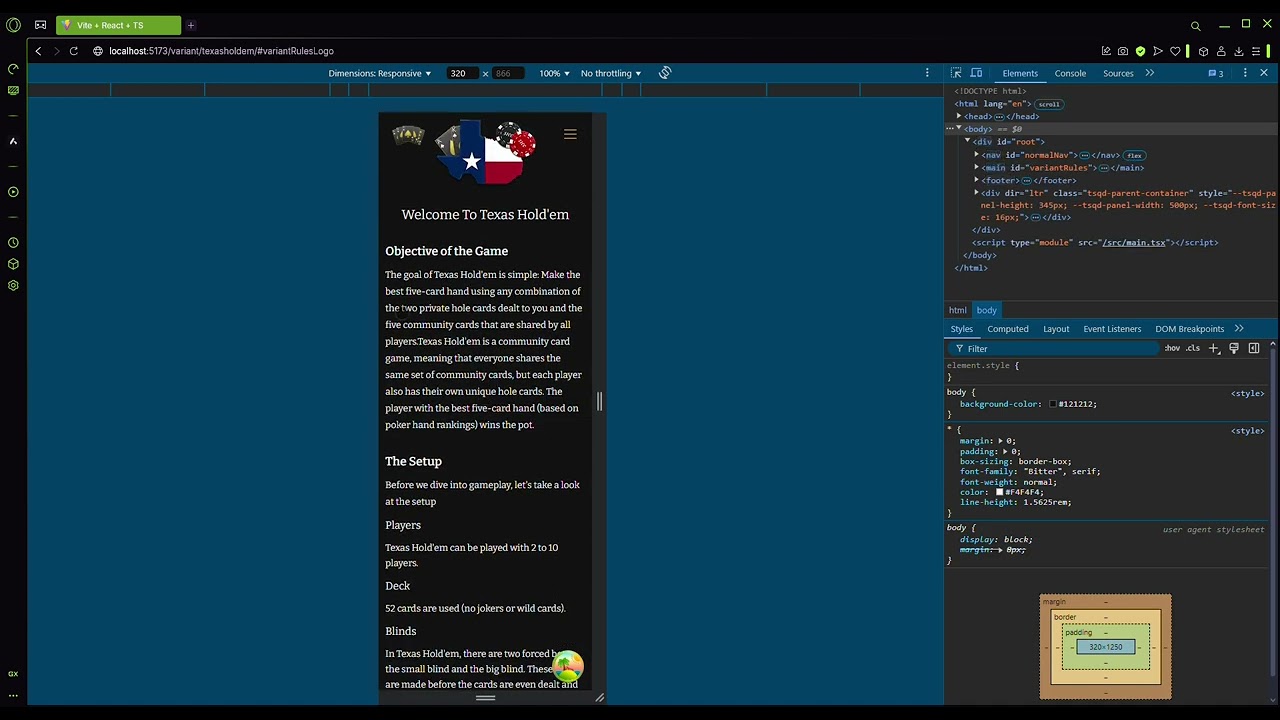
Task: Toggle the computed styles sidebar pane
Action: coord(1254,349)
